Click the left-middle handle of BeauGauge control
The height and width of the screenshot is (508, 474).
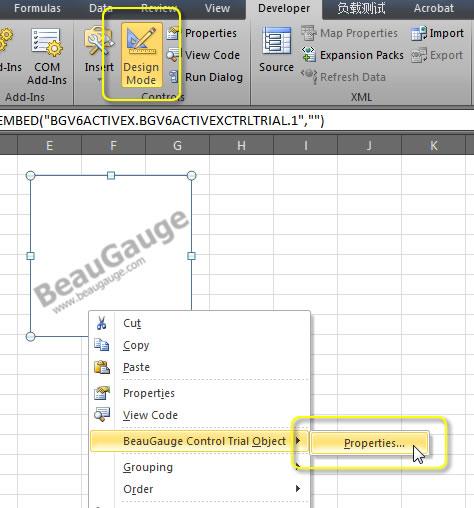(30, 256)
